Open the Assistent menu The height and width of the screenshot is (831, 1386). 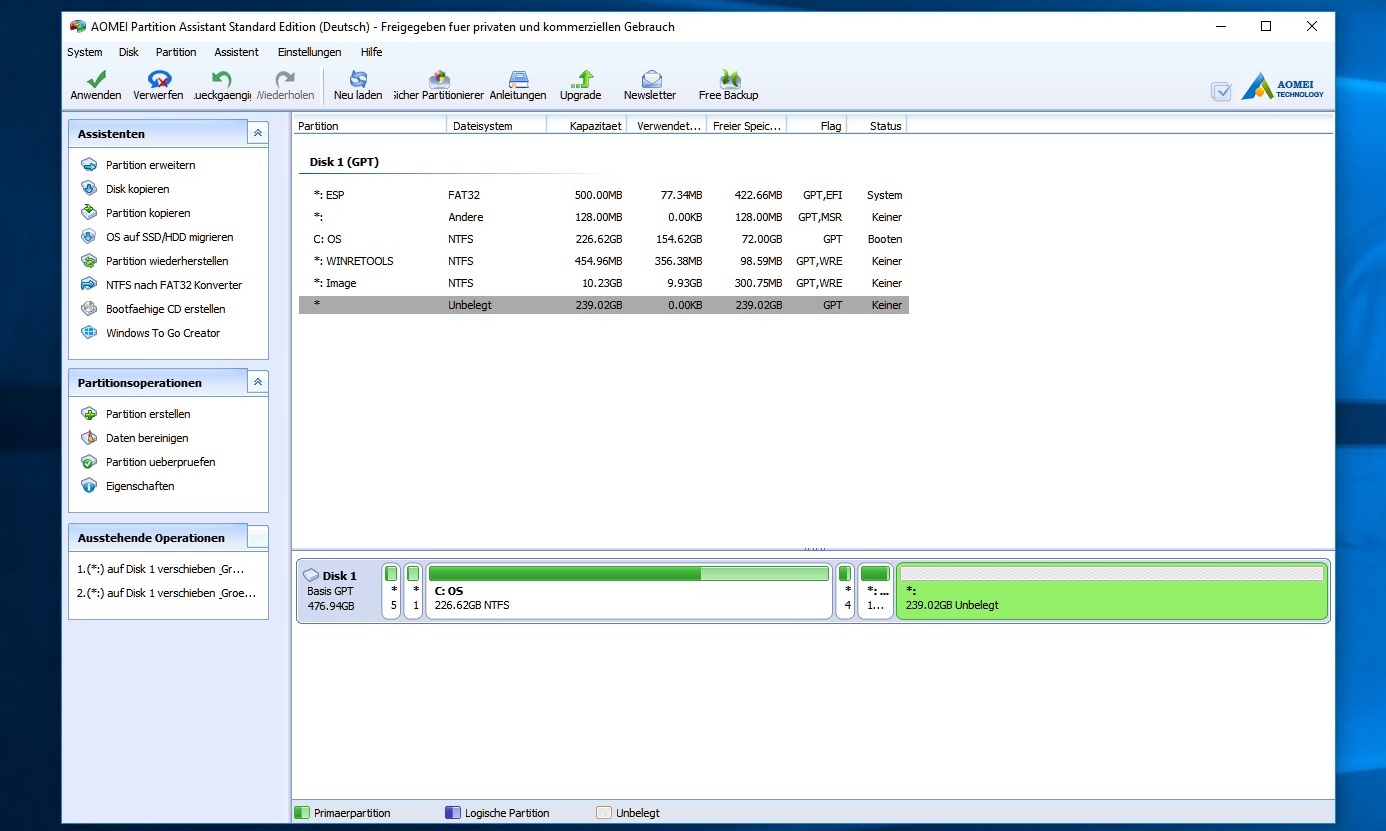point(236,52)
